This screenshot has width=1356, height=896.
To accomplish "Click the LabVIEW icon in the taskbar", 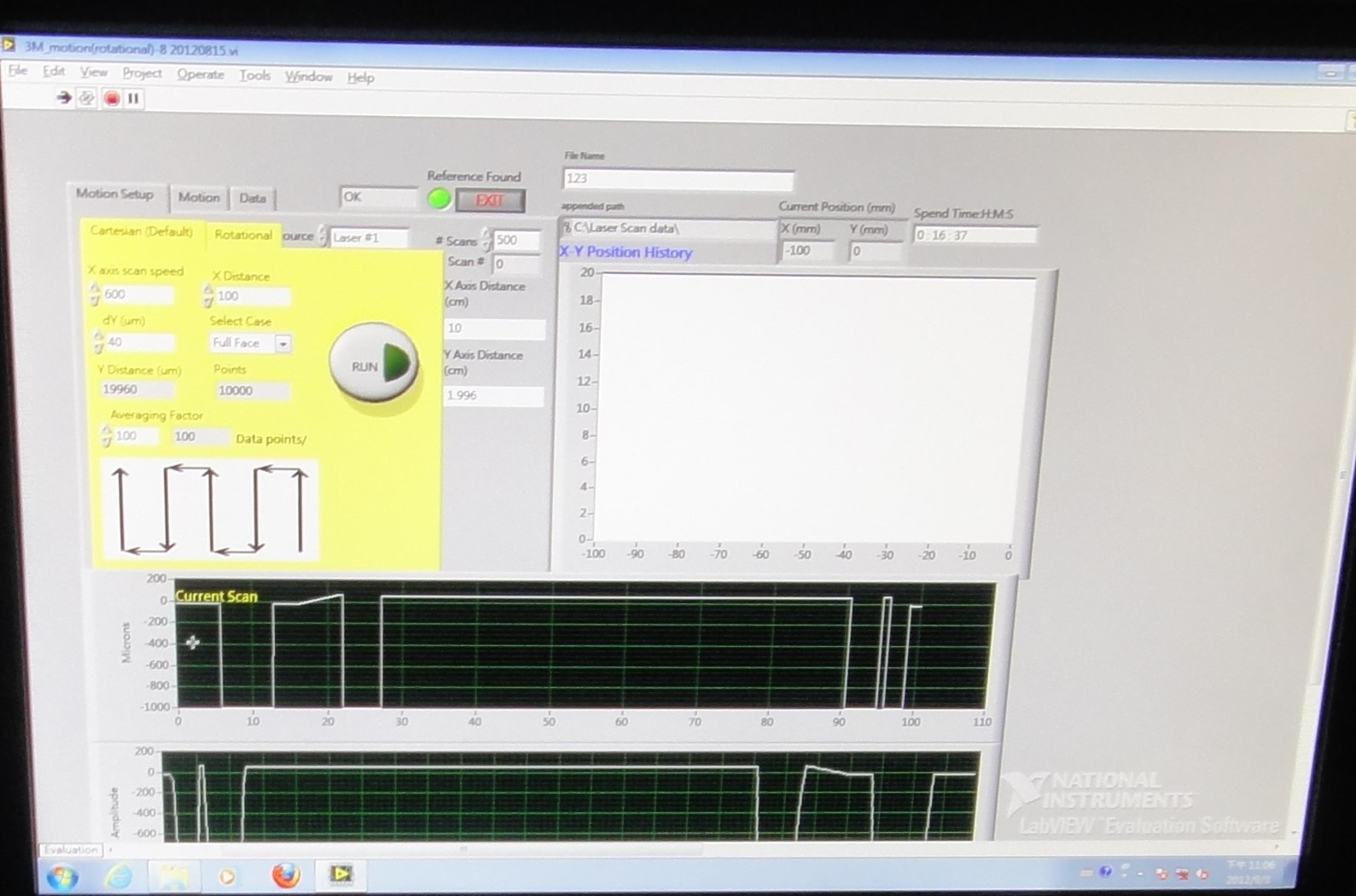I will (341, 874).
